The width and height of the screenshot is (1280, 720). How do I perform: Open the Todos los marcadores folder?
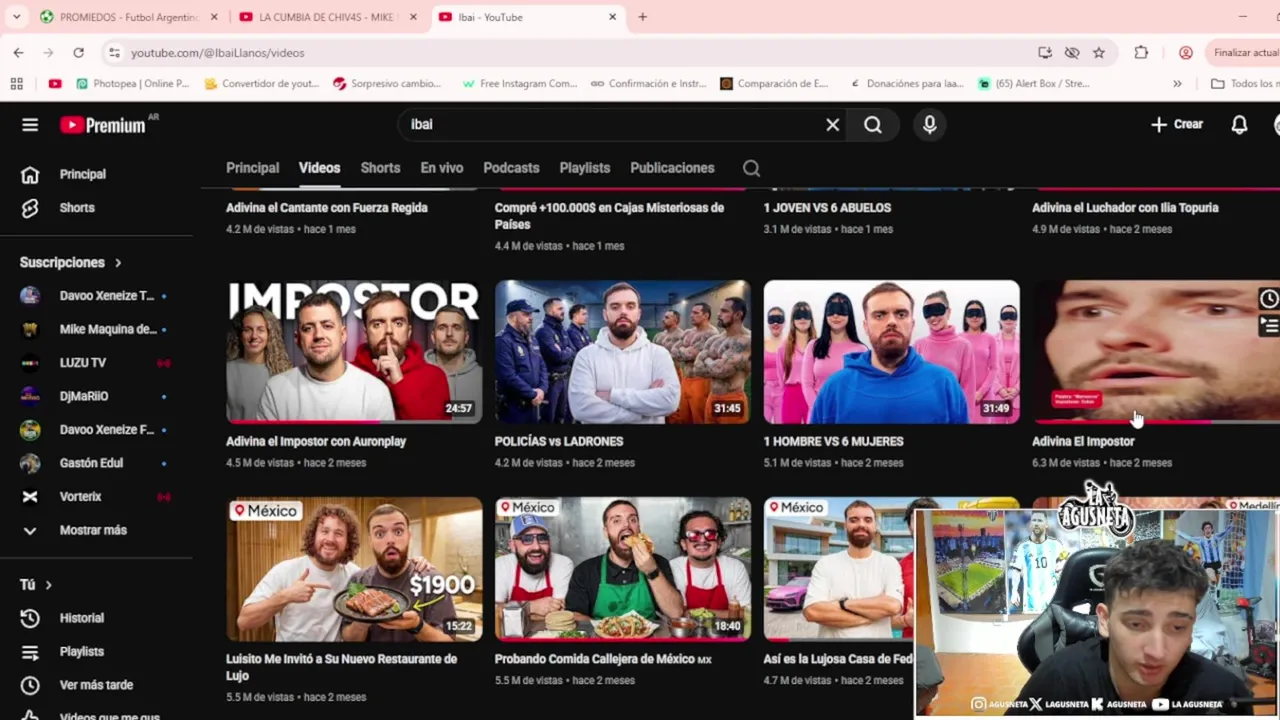click(x=1244, y=84)
